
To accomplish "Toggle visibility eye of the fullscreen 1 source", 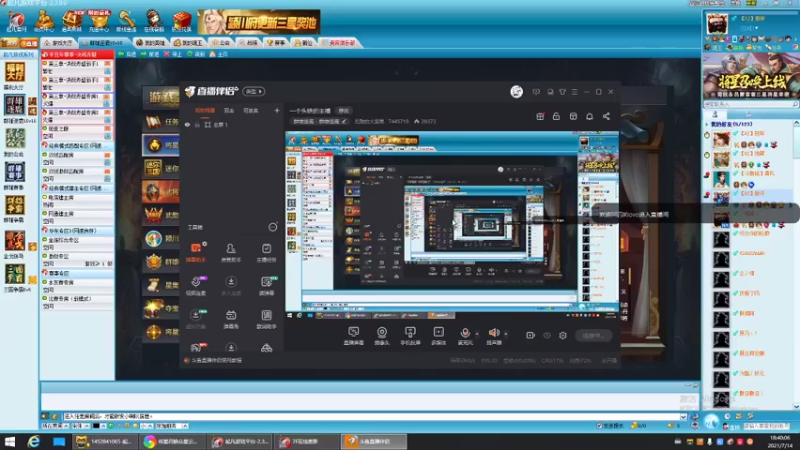I will [x=187, y=124].
